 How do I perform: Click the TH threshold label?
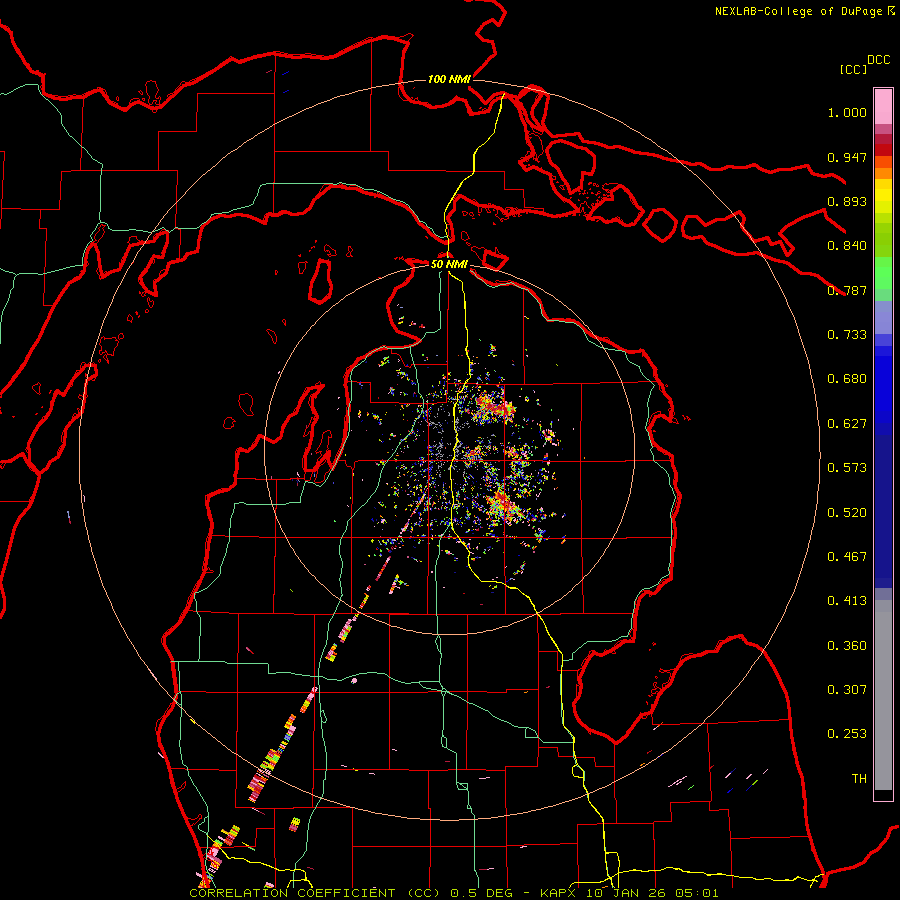[859, 779]
